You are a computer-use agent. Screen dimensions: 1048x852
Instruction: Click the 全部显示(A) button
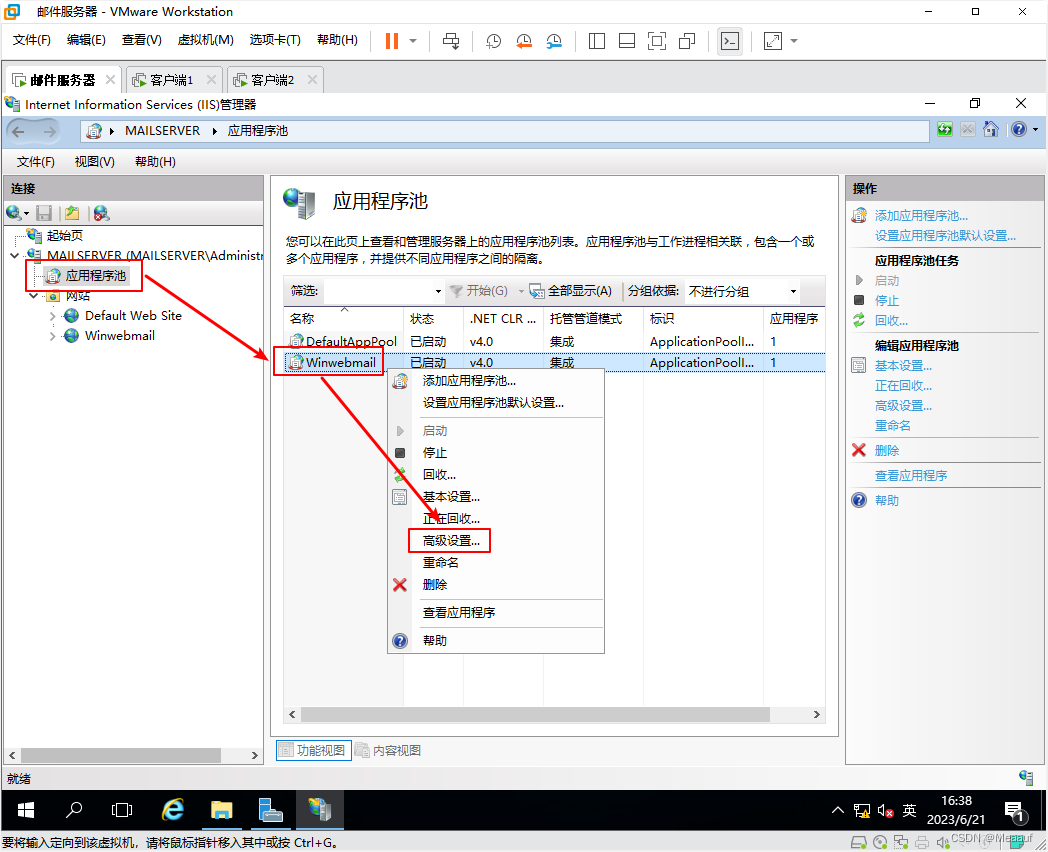click(x=571, y=291)
